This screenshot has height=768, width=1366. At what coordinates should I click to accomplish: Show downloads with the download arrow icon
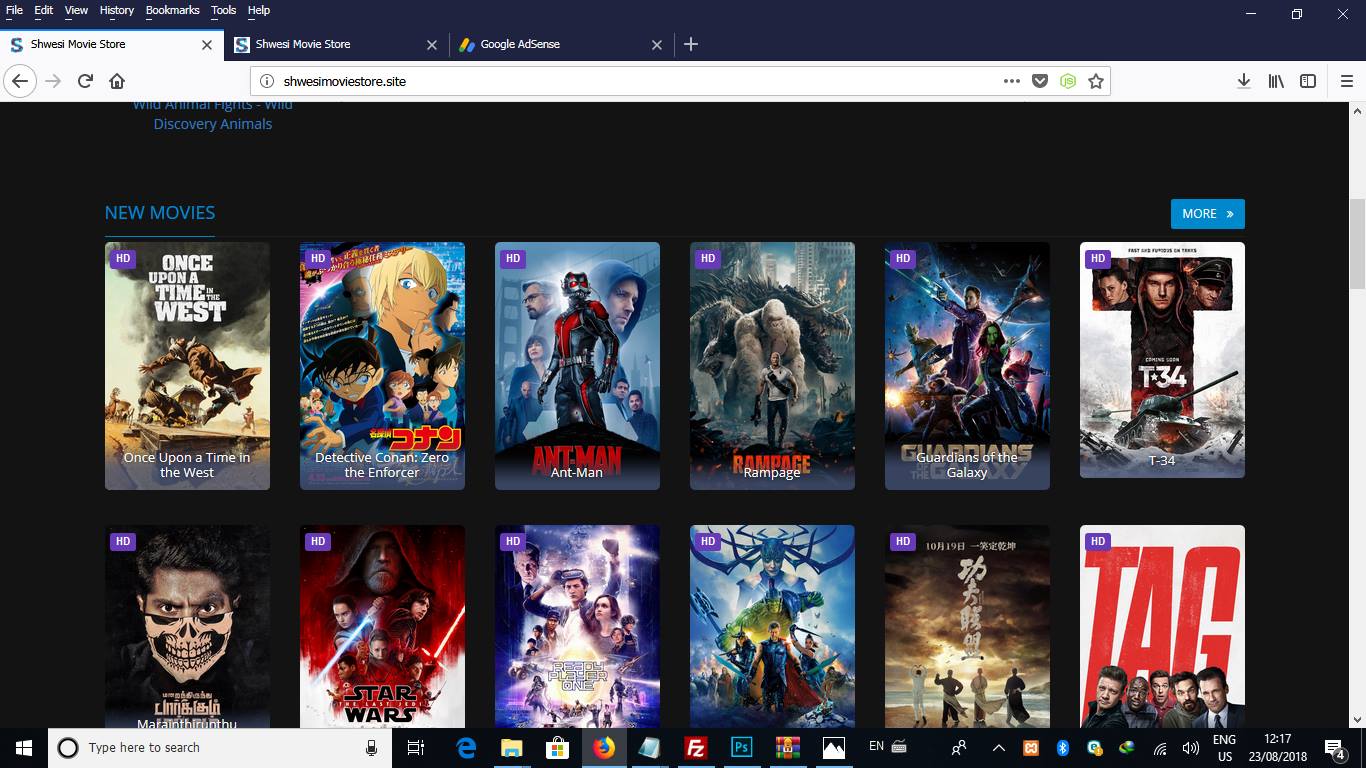pyautogui.click(x=1244, y=81)
